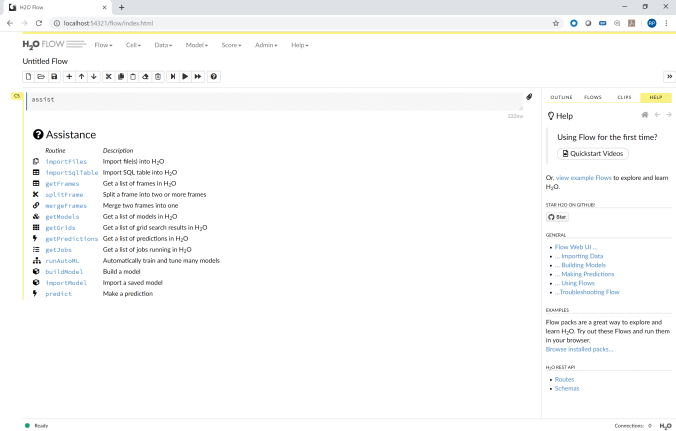Cut the cell with the scissors icon
The height and width of the screenshot is (431, 676).
pyautogui.click(x=108, y=76)
